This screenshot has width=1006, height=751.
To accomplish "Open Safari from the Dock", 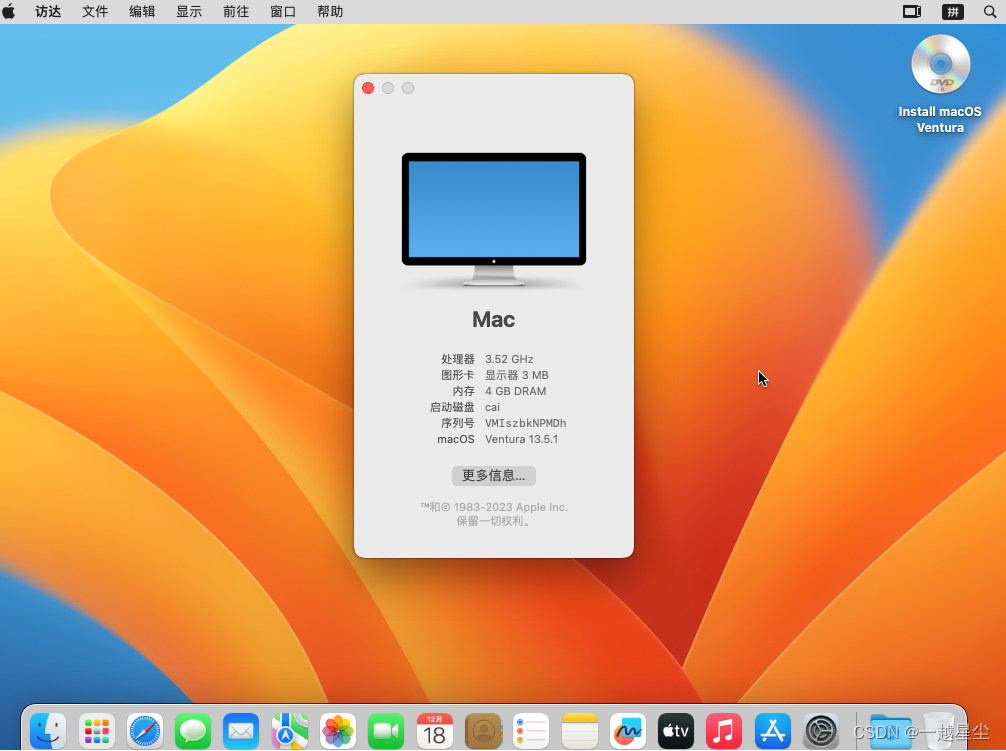I will tap(145, 730).
